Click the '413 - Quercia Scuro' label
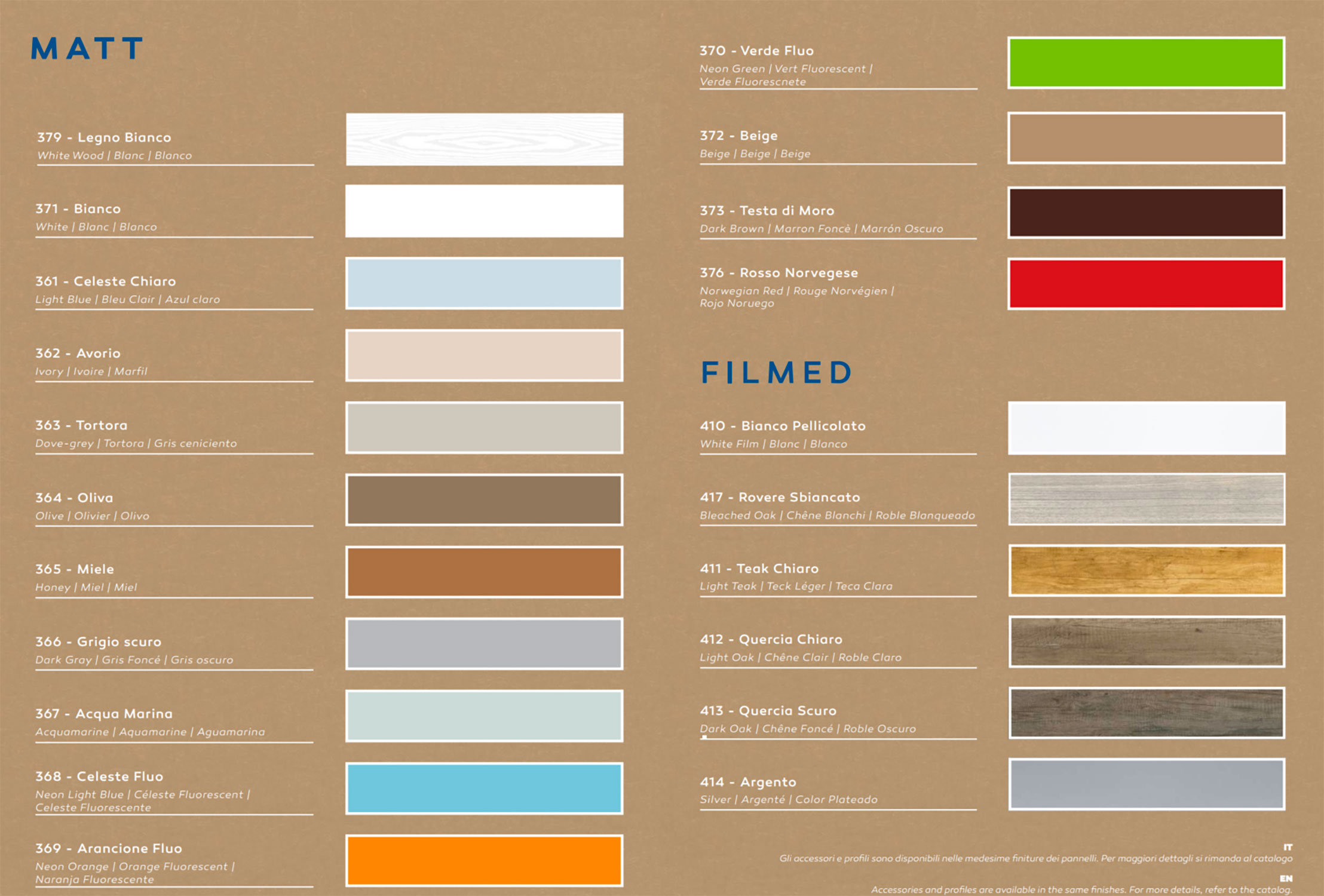The width and height of the screenshot is (1324, 896). 768,711
